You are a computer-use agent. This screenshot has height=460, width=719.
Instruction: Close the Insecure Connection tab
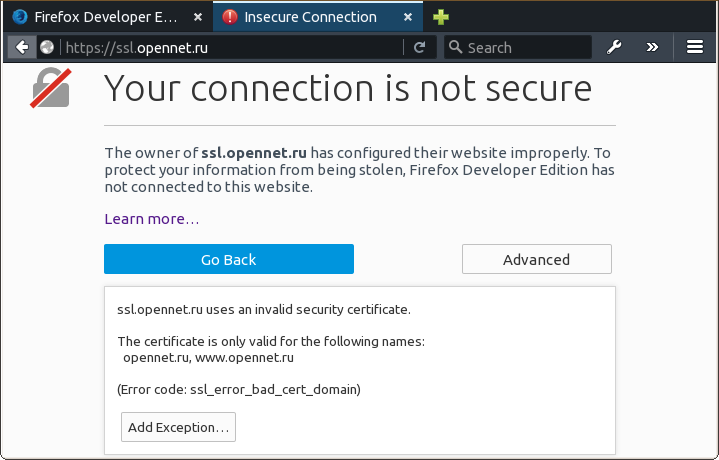(x=408, y=17)
